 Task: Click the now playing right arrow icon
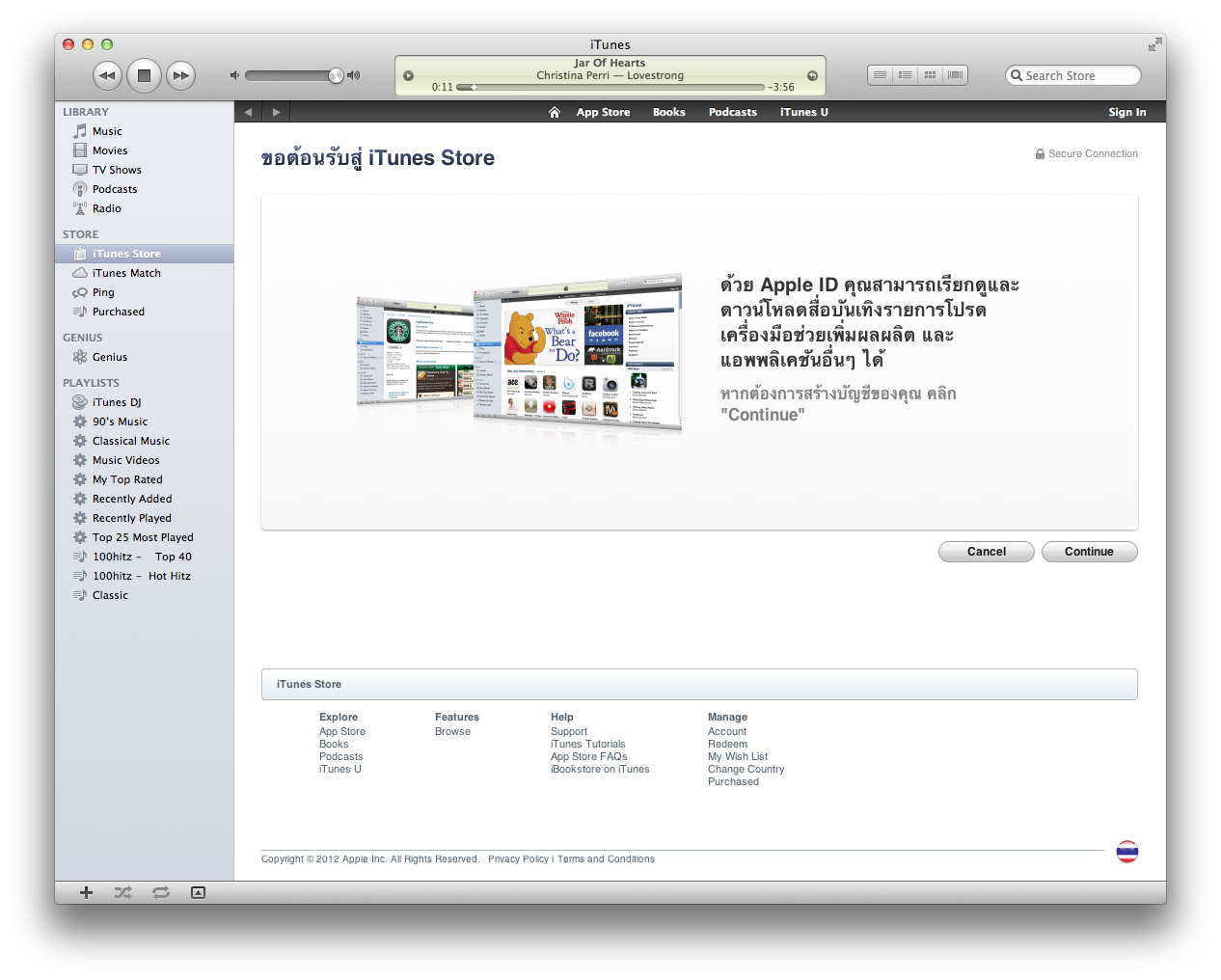click(812, 75)
